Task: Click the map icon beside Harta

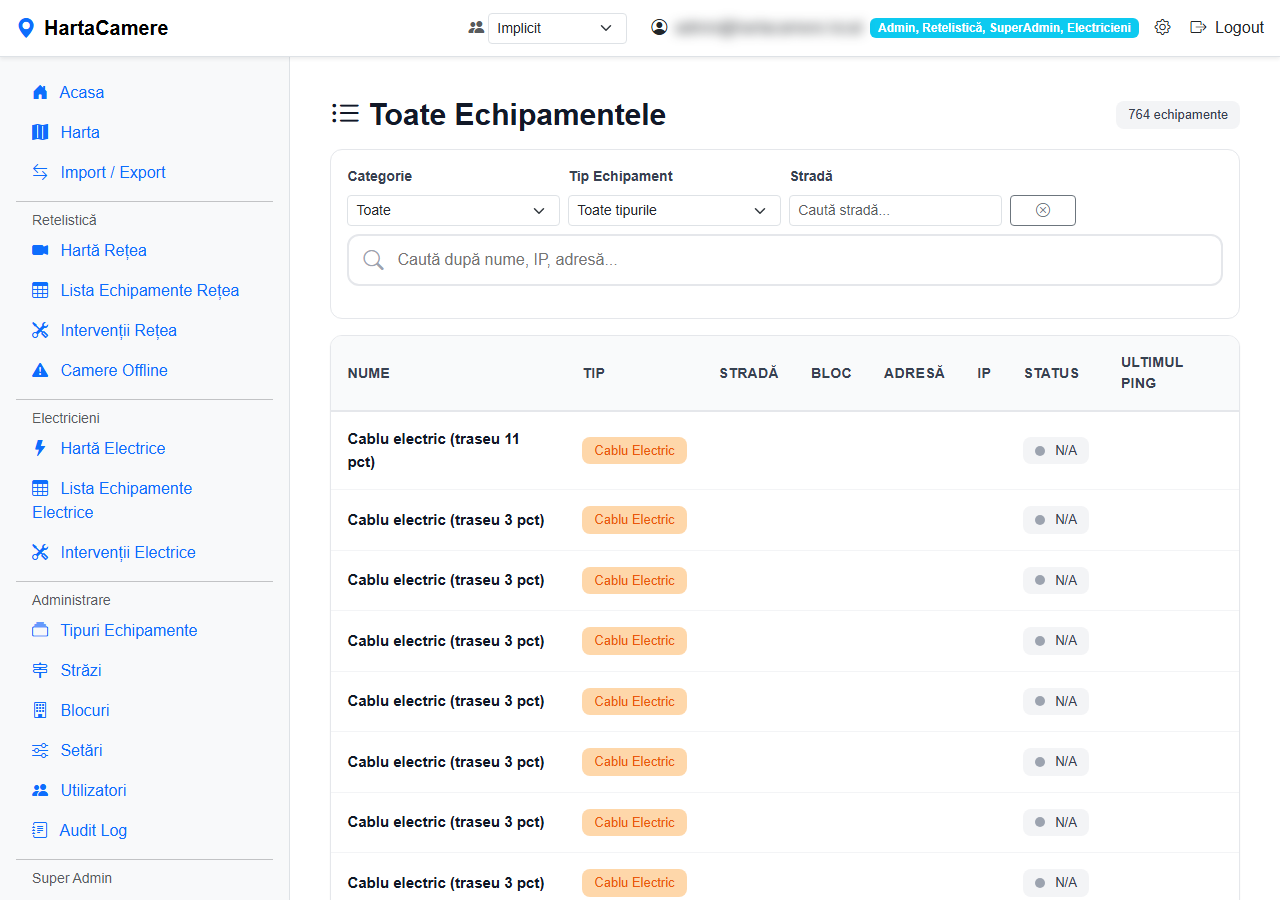Action: (40, 132)
